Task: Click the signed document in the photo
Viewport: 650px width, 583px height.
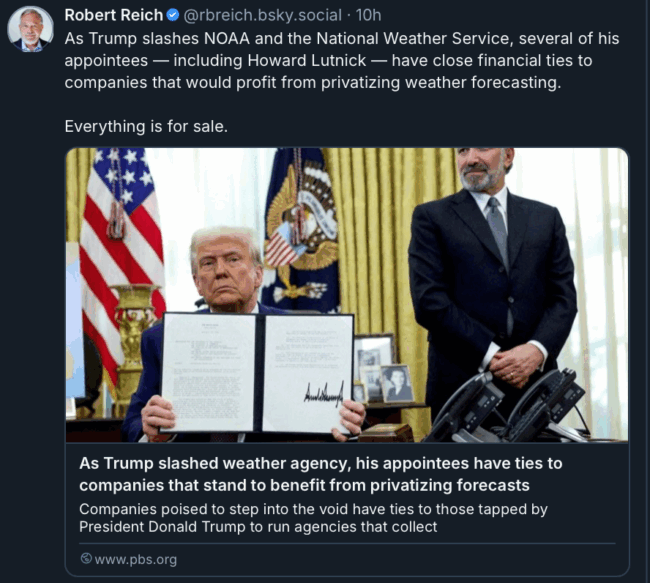Action: pyautogui.click(x=257, y=373)
